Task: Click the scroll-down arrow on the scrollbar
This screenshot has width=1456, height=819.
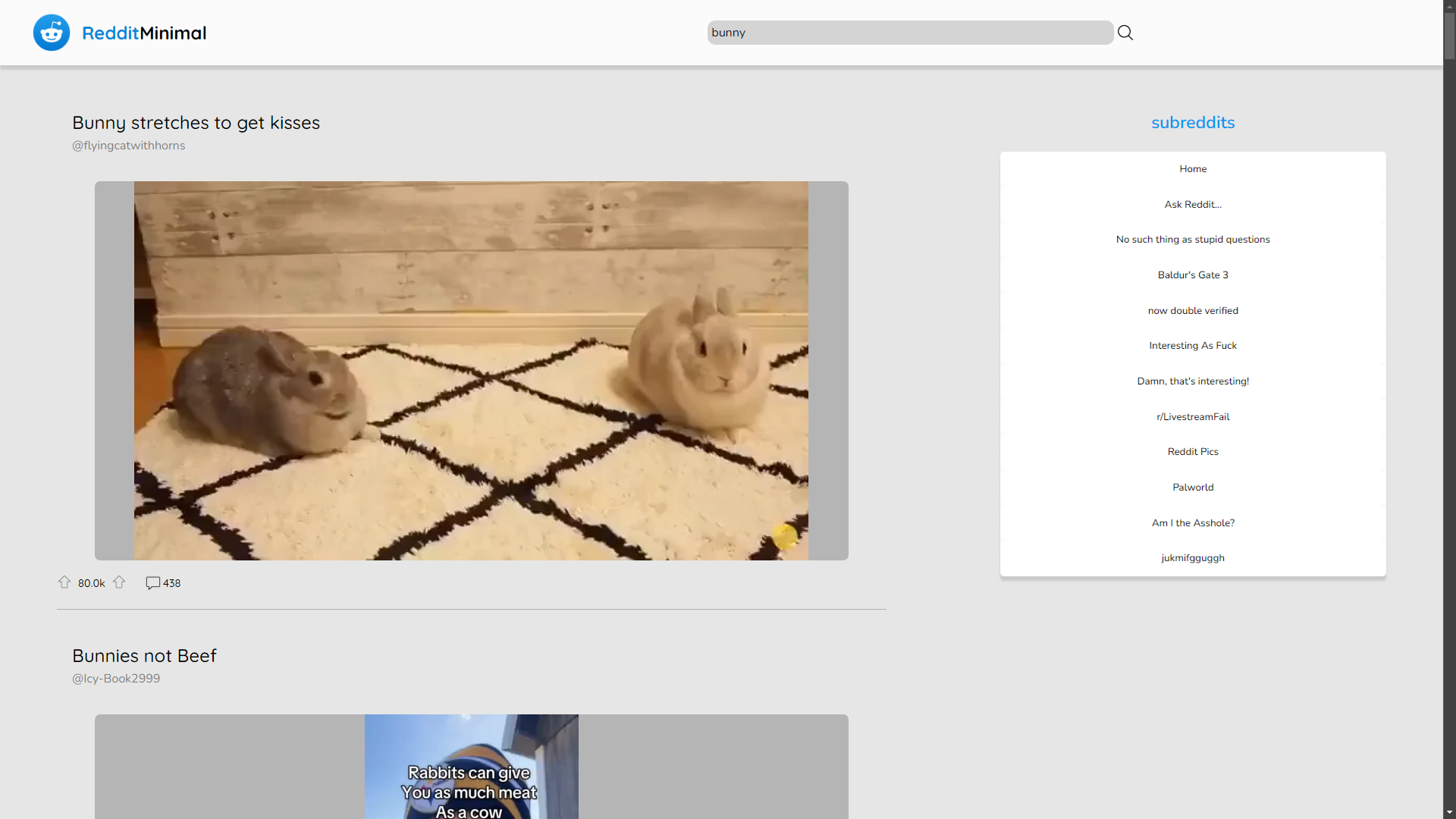Action: (1449, 813)
